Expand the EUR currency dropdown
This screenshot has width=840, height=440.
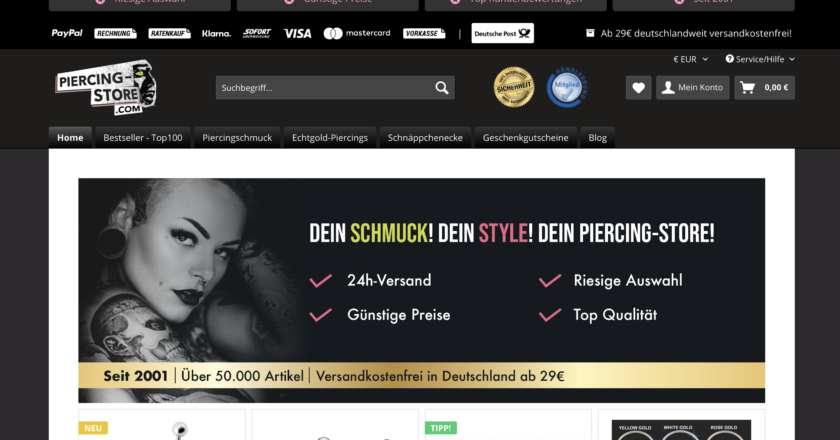pos(691,59)
